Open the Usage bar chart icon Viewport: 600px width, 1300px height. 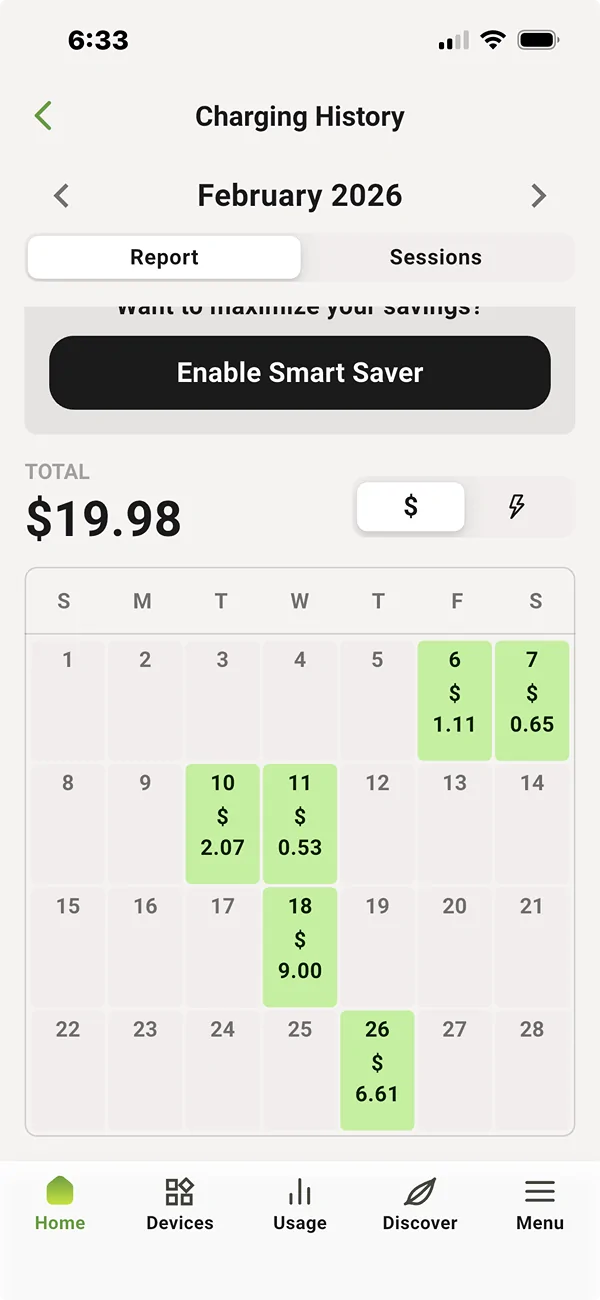point(300,1192)
